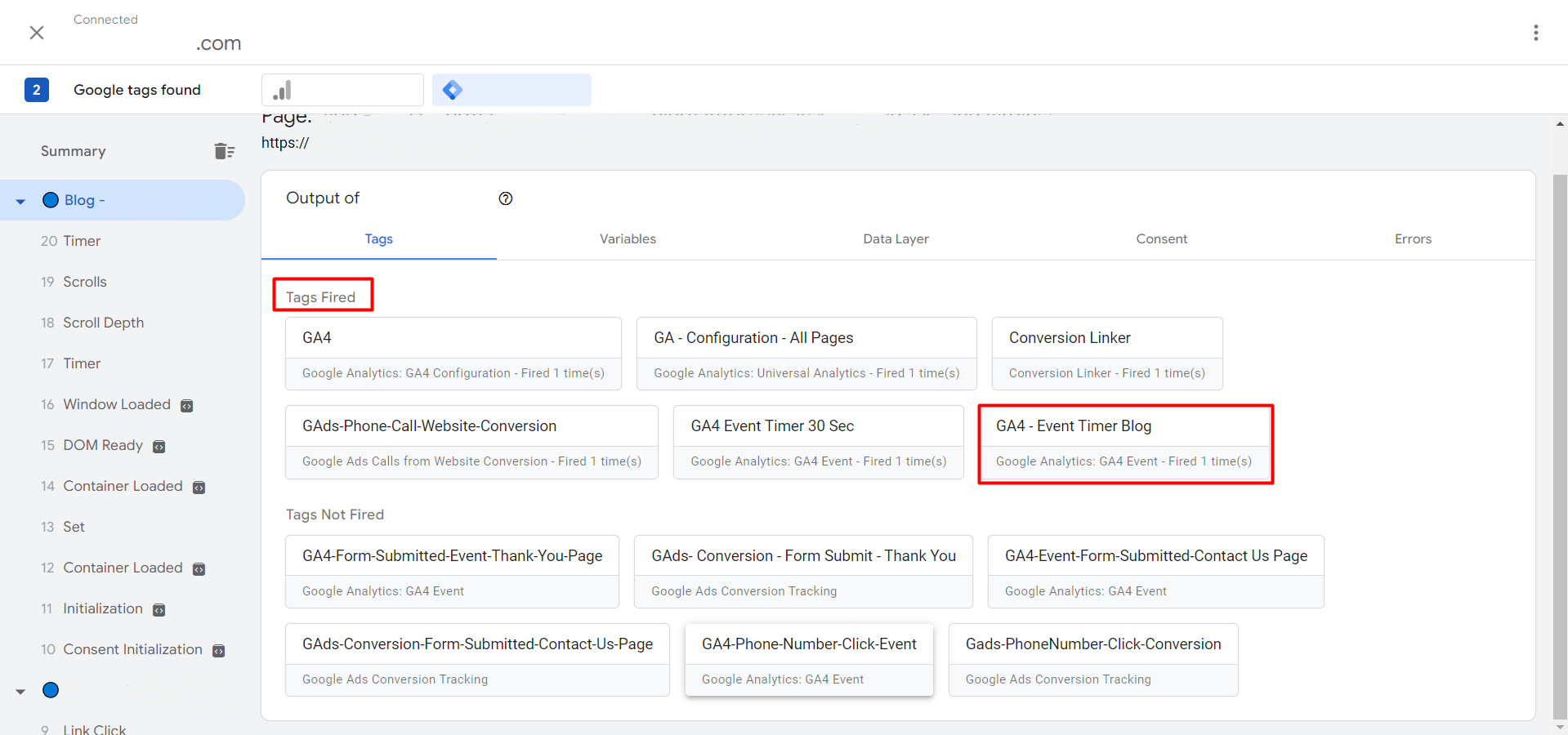This screenshot has width=1568, height=735.
Task: Open the three-dot more options menu
Action: 1536,33
